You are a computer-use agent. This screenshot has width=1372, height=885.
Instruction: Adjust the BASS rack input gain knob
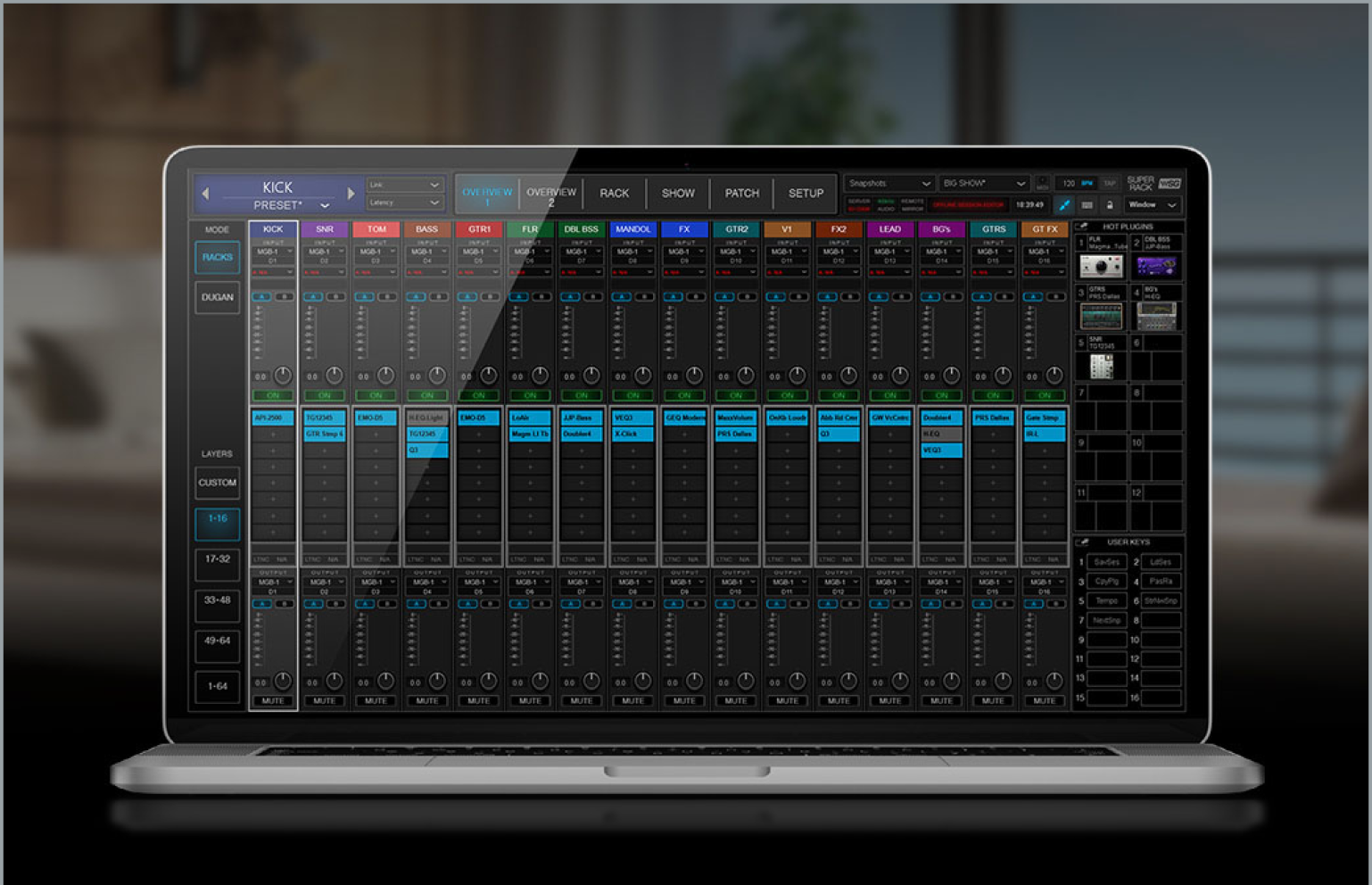click(x=437, y=376)
